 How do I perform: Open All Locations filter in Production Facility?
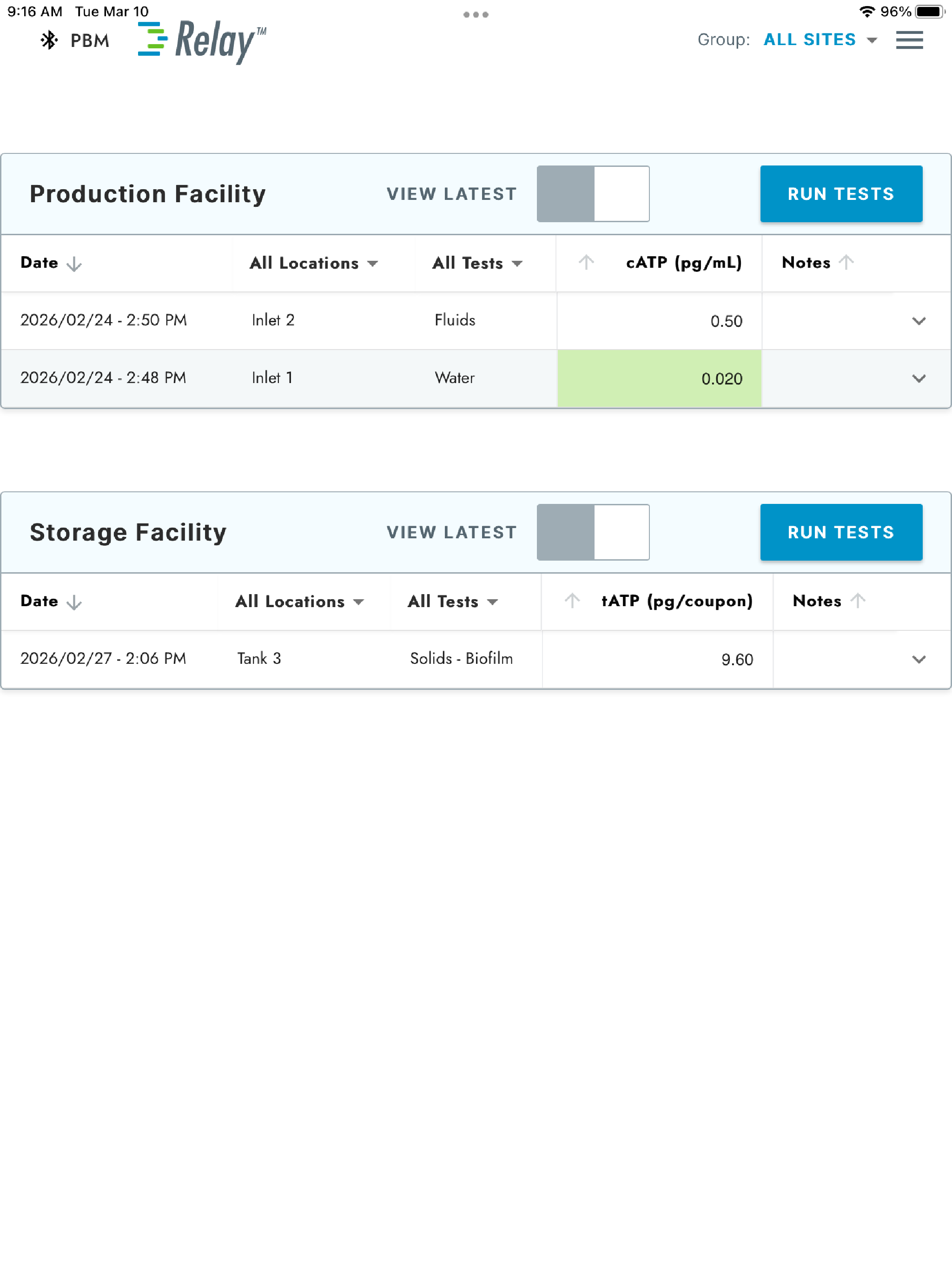314,263
